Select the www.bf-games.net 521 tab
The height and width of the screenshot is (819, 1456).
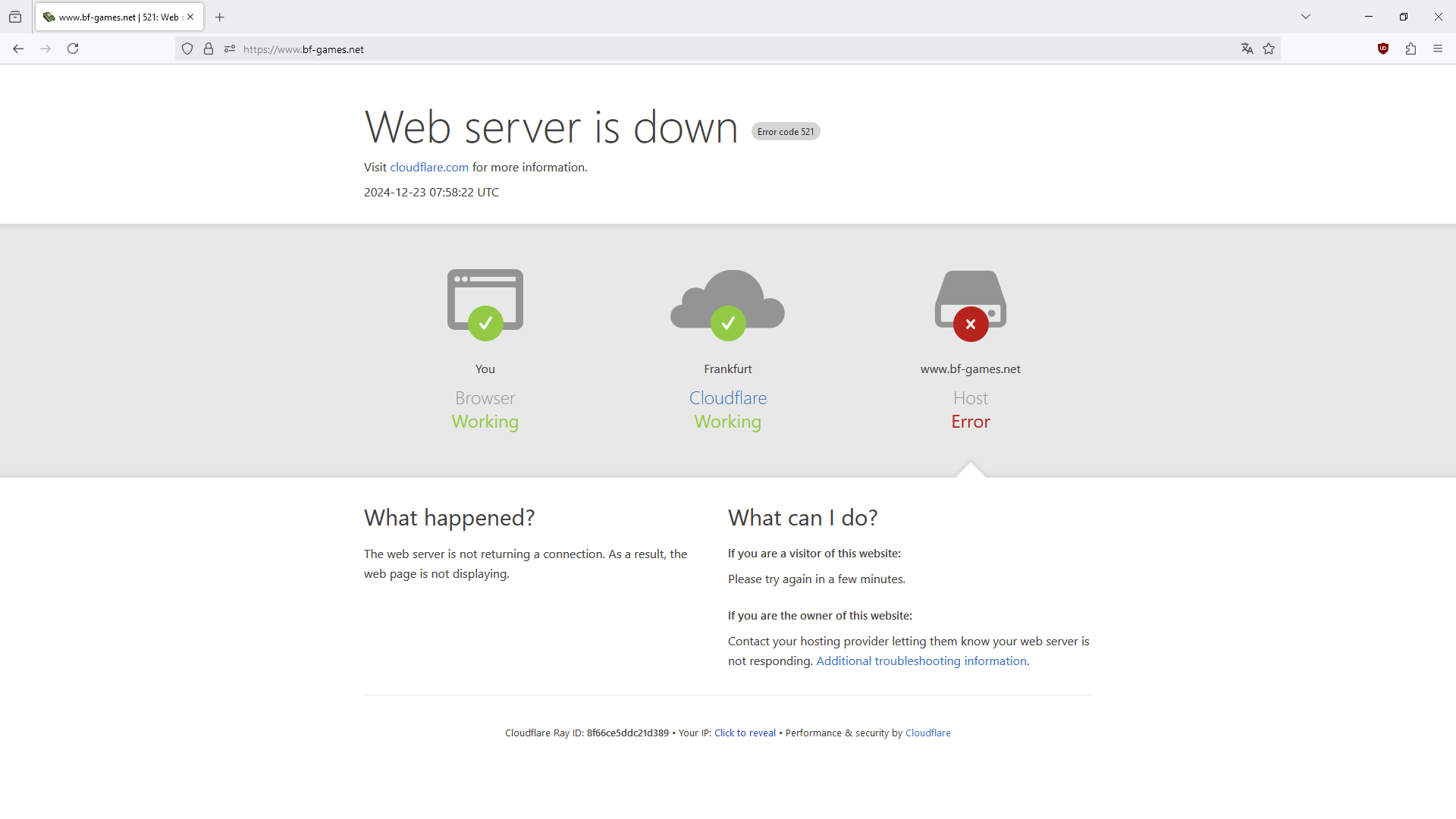tap(114, 17)
